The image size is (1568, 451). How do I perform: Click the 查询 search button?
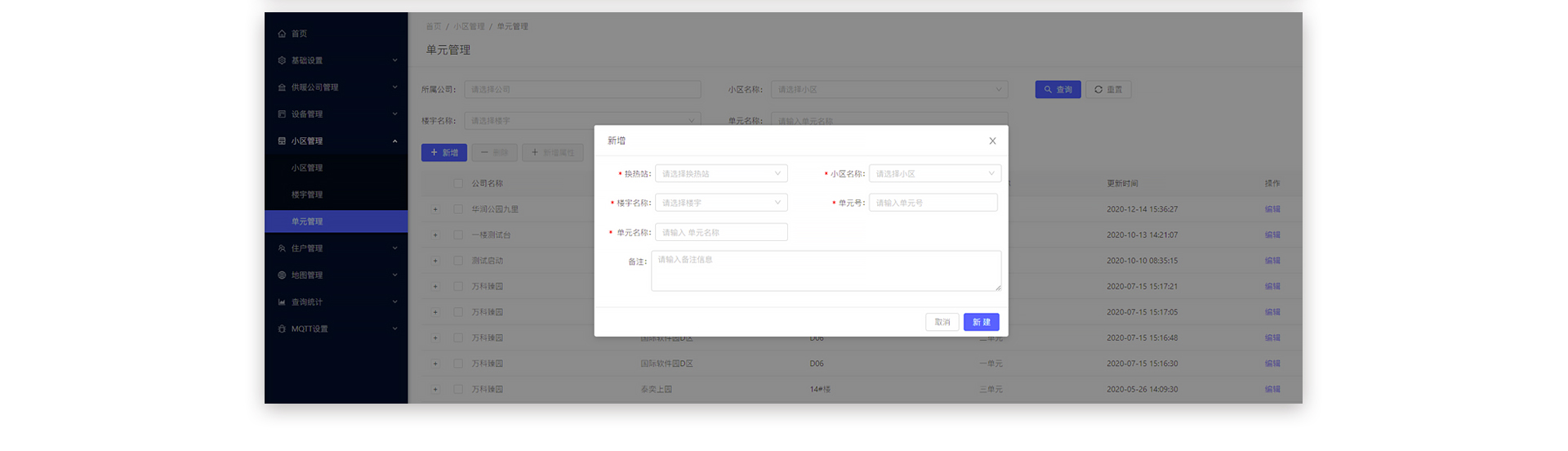point(1058,90)
